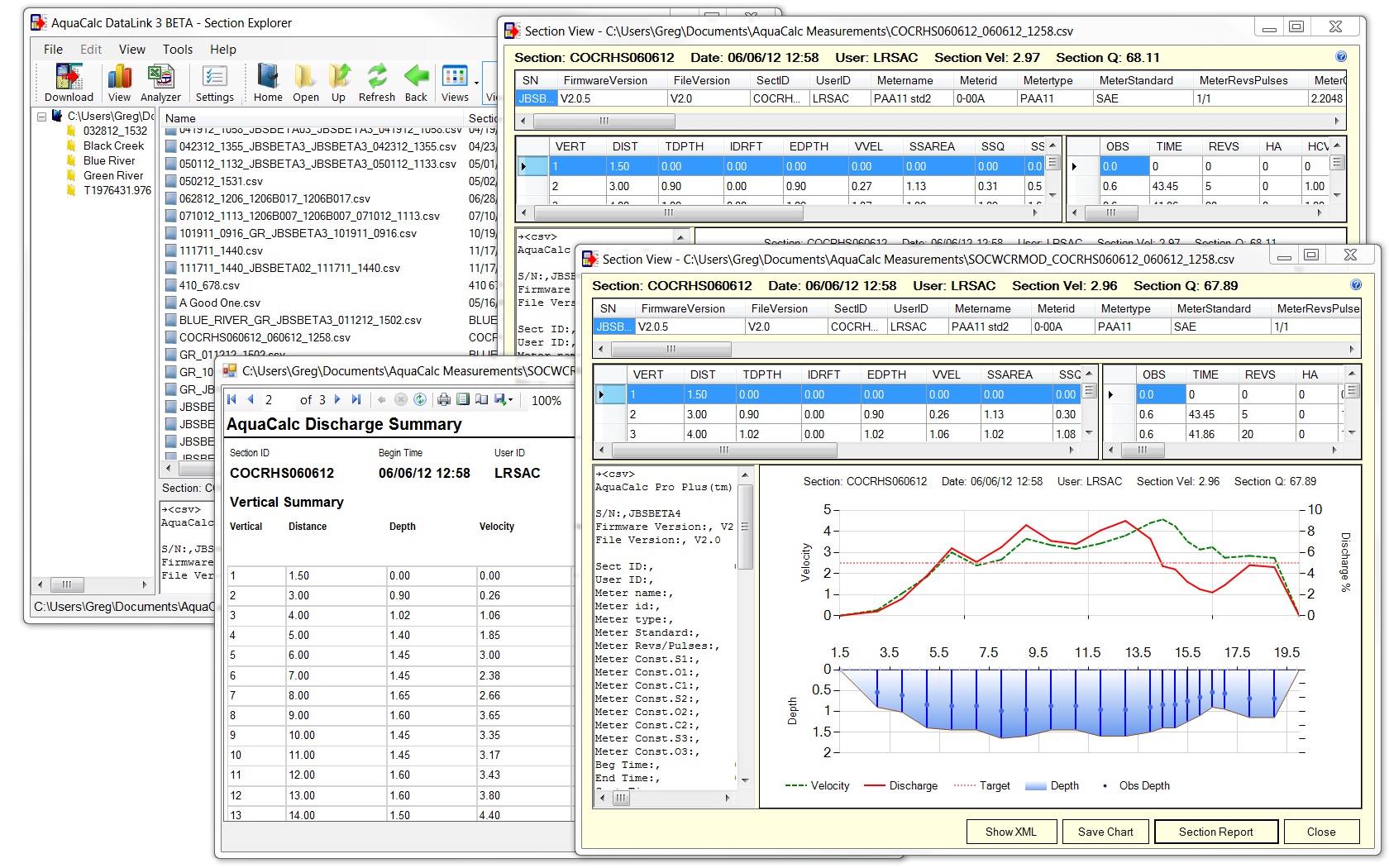
Task: Open the View menu
Action: [132, 50]
